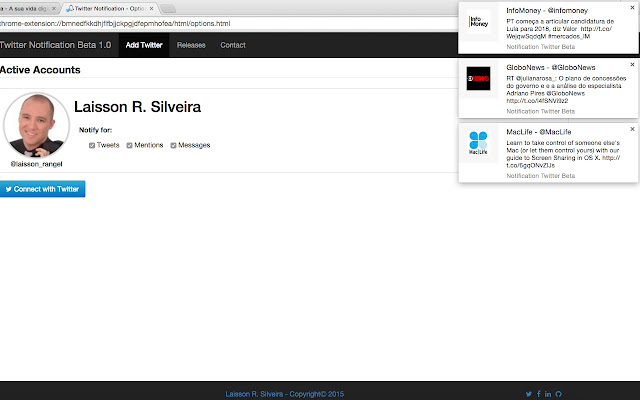This screenshot has height=400, width=640.
Task: Toggle the Mentions notification checkbox
Action: [129, 145]
